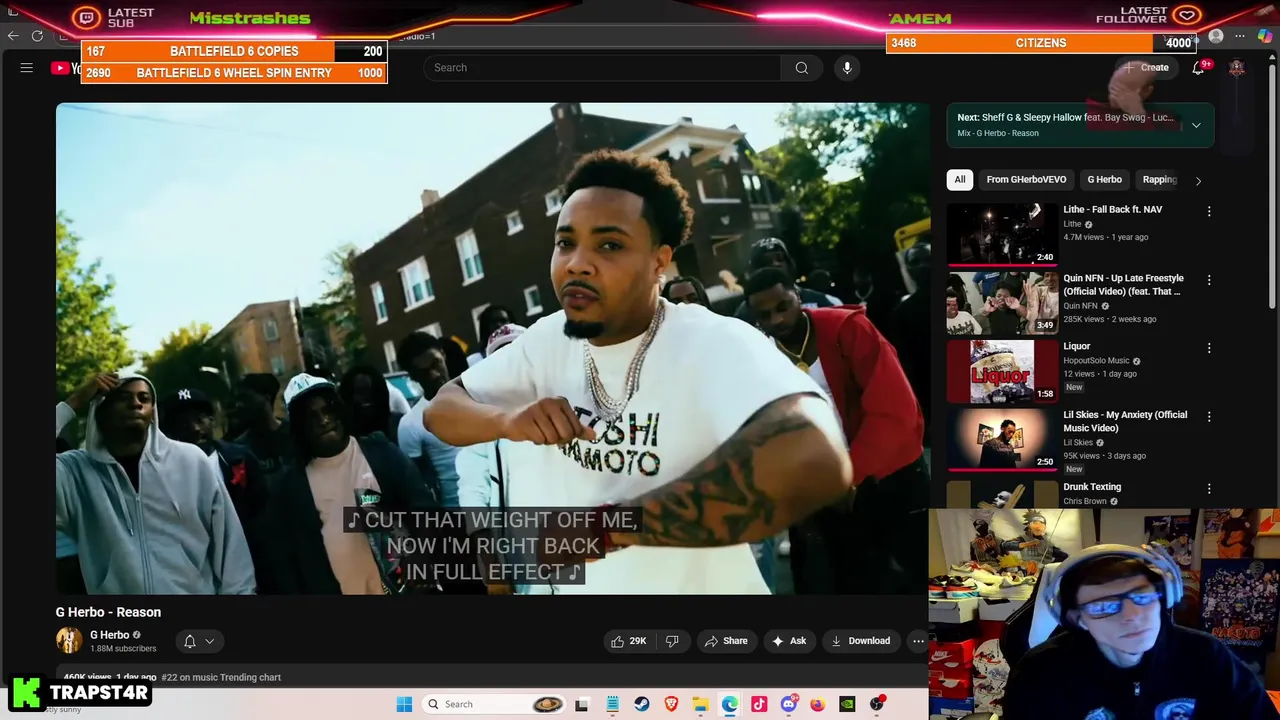Dislike the G Herbo video

(673, 641)
